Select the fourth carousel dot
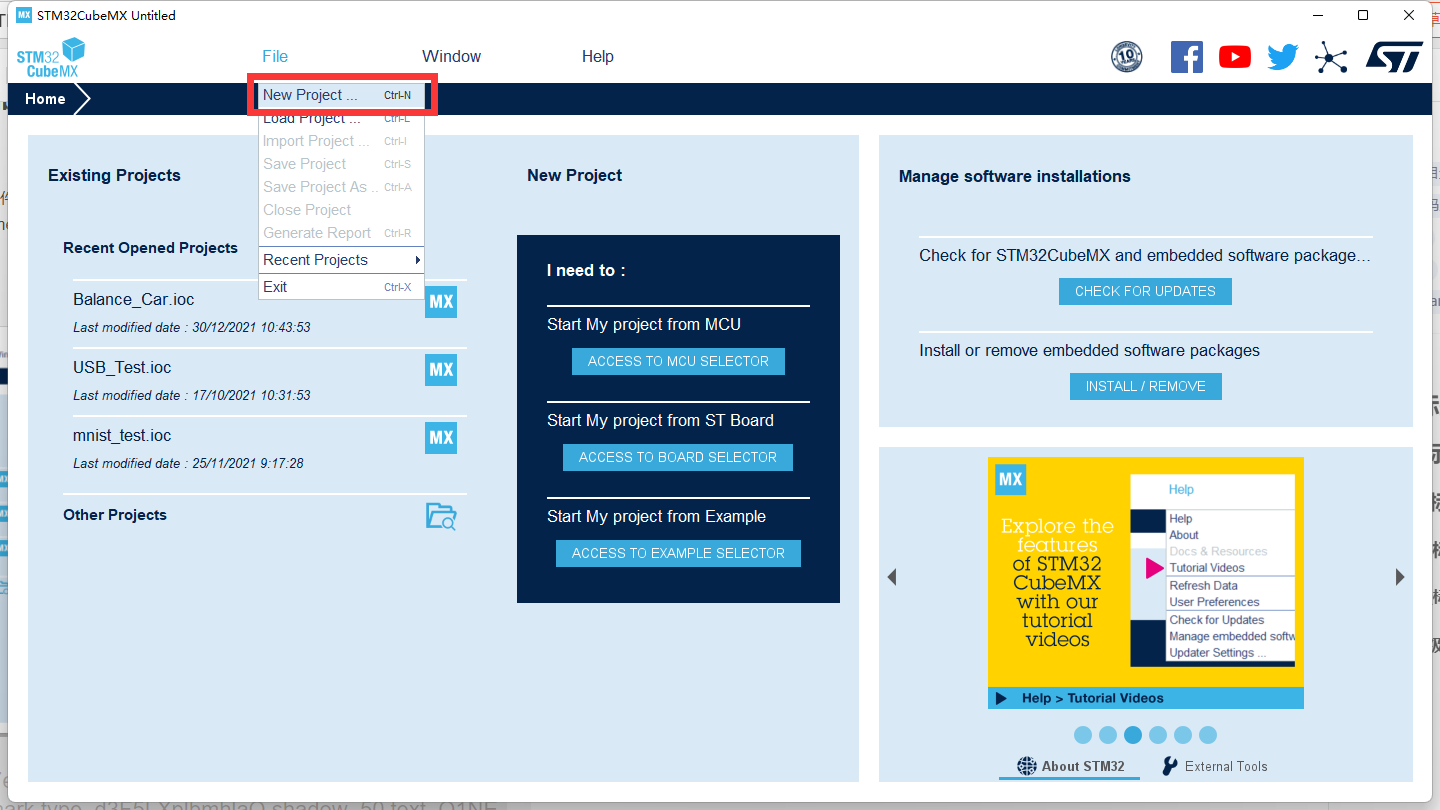This screenshot has height=810, width=1440. click(1158, 735)
